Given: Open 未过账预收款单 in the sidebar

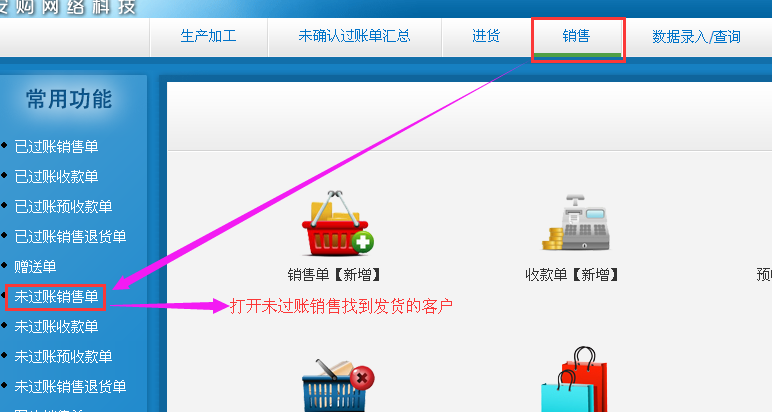Looking at the screenshot, I should pyautogui.click(x=64, y=357).
